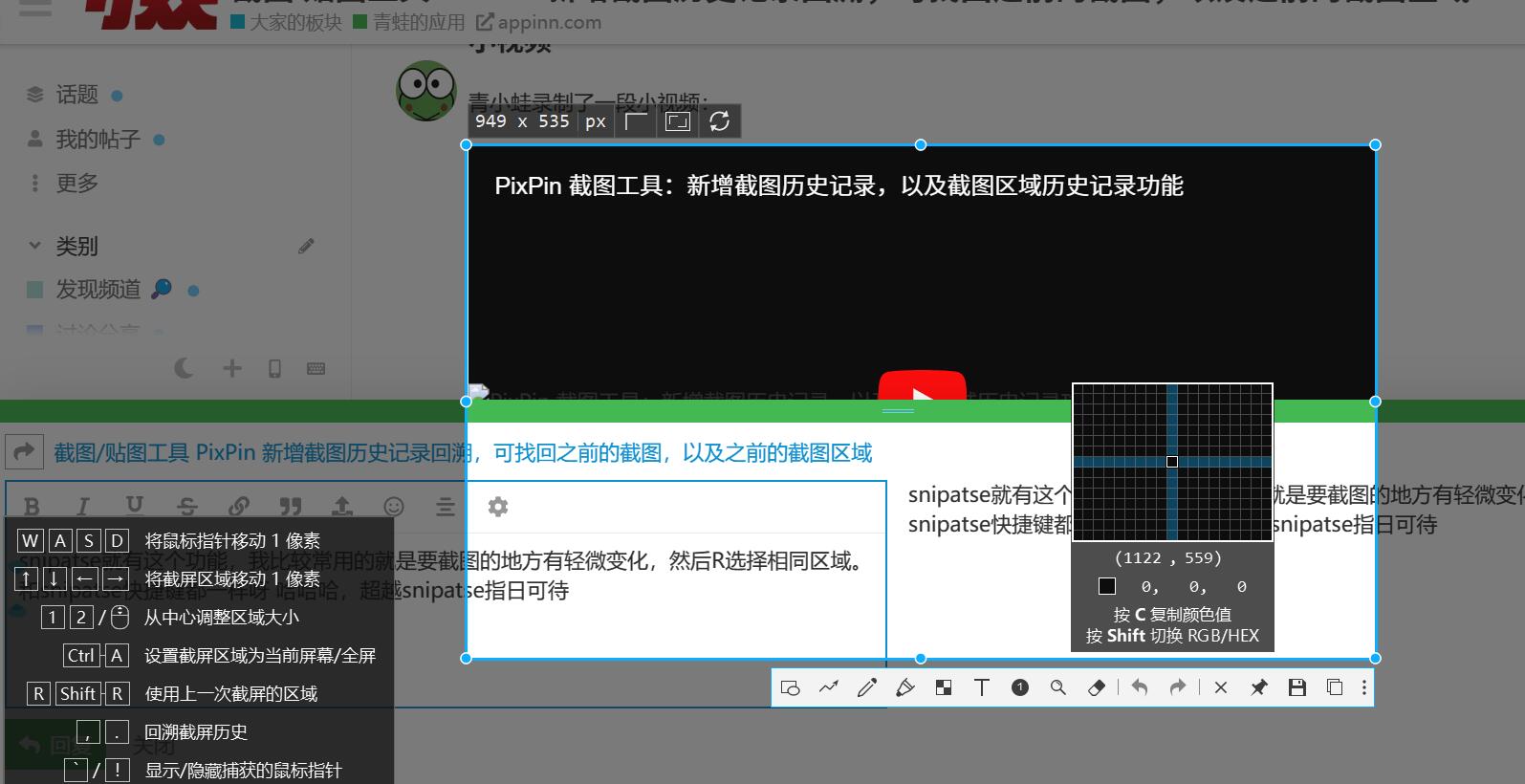Screen dimensions: 1525x784
Task: Go to 我的帖子 in the sidebar
Action: tap(98, 140)
